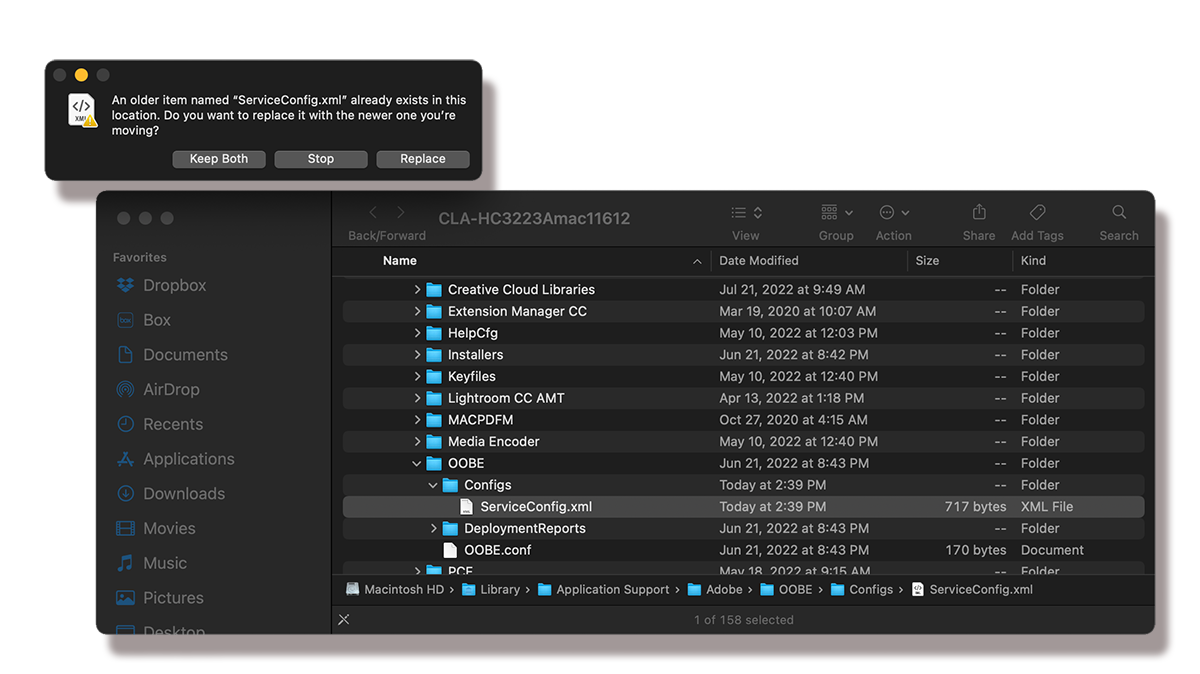Click the Forward arrow in Finder toolbar

(x=401, y=213)
